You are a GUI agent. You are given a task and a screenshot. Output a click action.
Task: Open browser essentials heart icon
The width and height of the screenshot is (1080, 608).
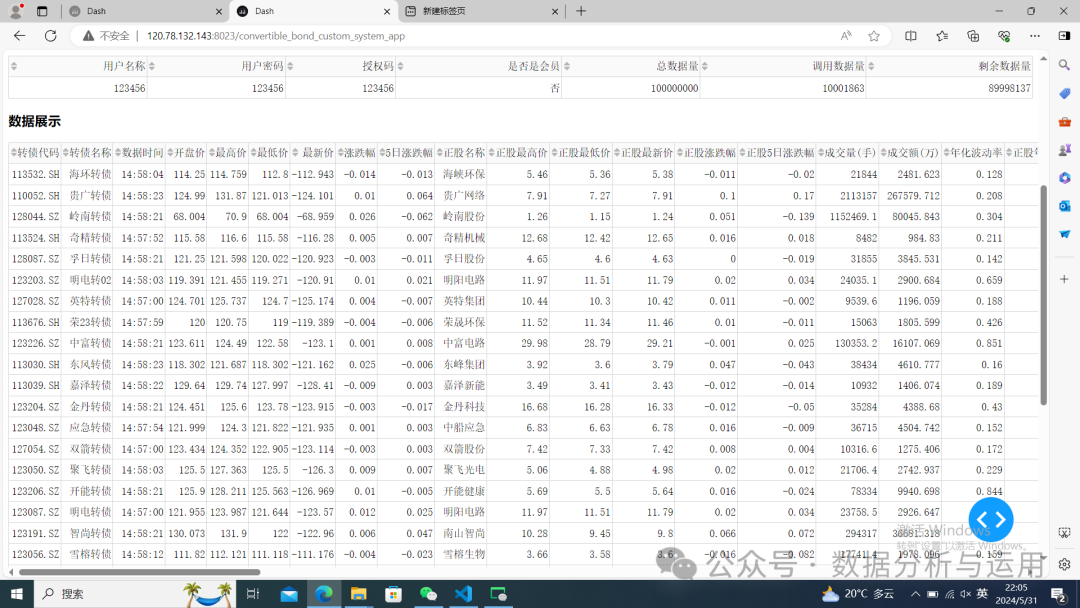tap(1004, 36)
